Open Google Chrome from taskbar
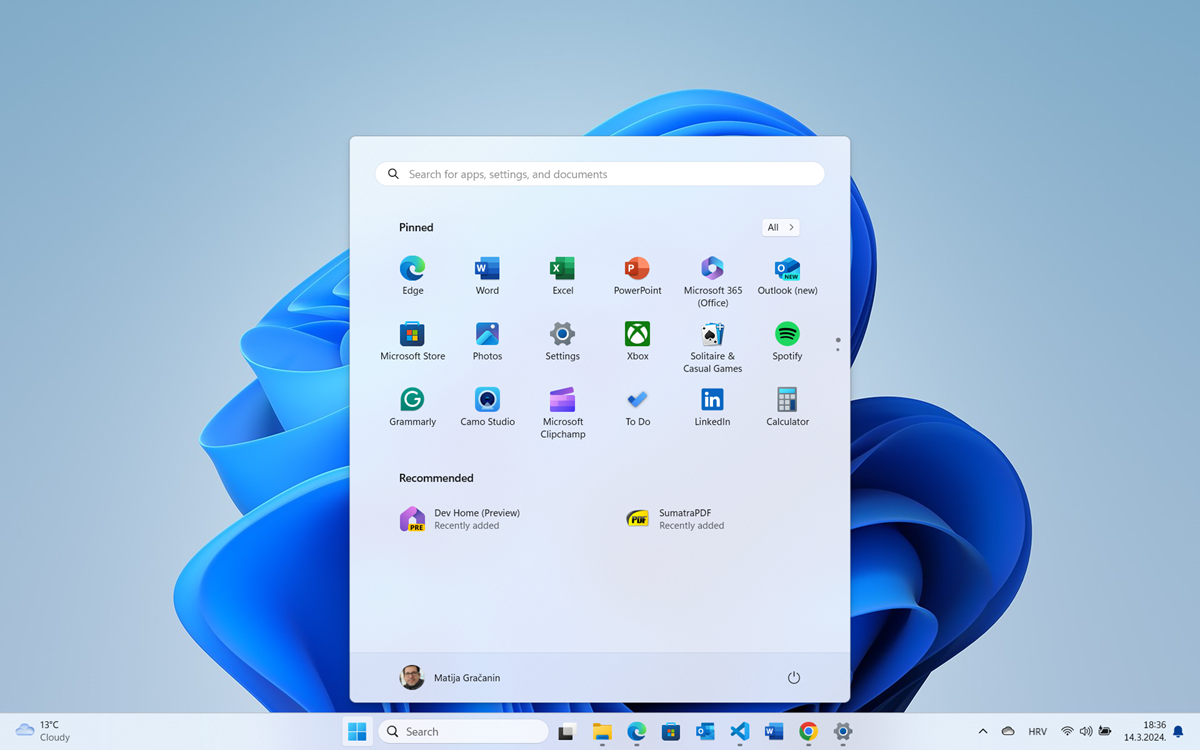The height and width of the screenshot is (750, 1200). click(x=808, y=732)
